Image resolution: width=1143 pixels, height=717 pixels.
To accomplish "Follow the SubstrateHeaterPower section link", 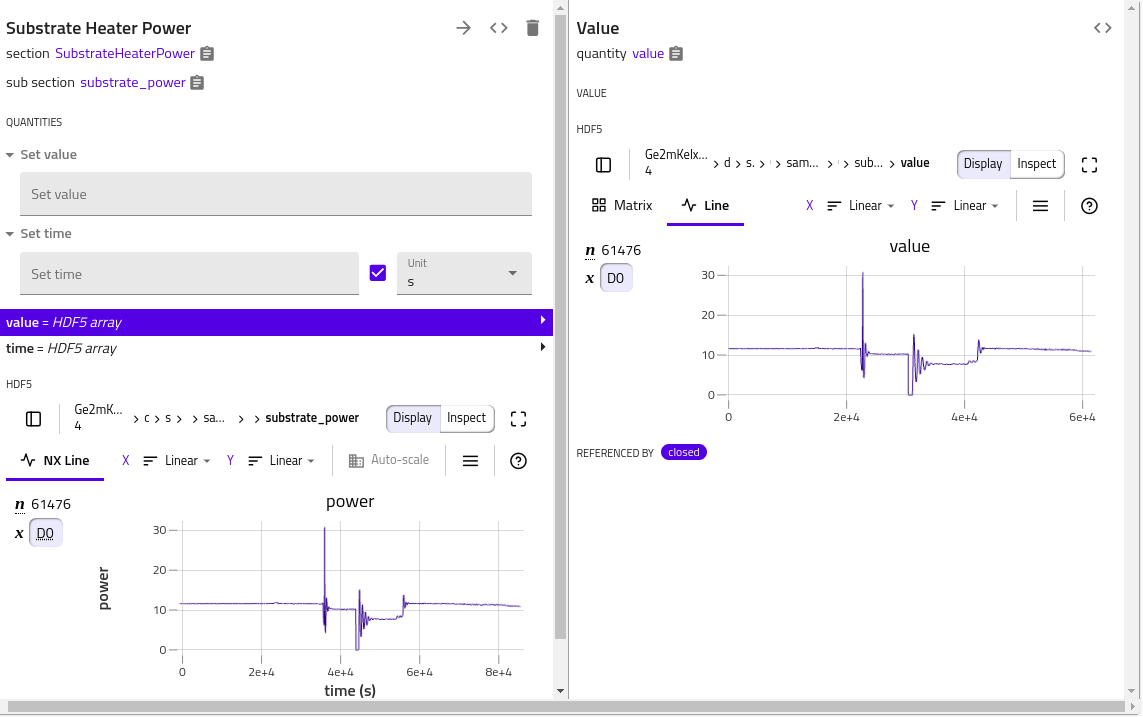I will [x=124, y=54].
